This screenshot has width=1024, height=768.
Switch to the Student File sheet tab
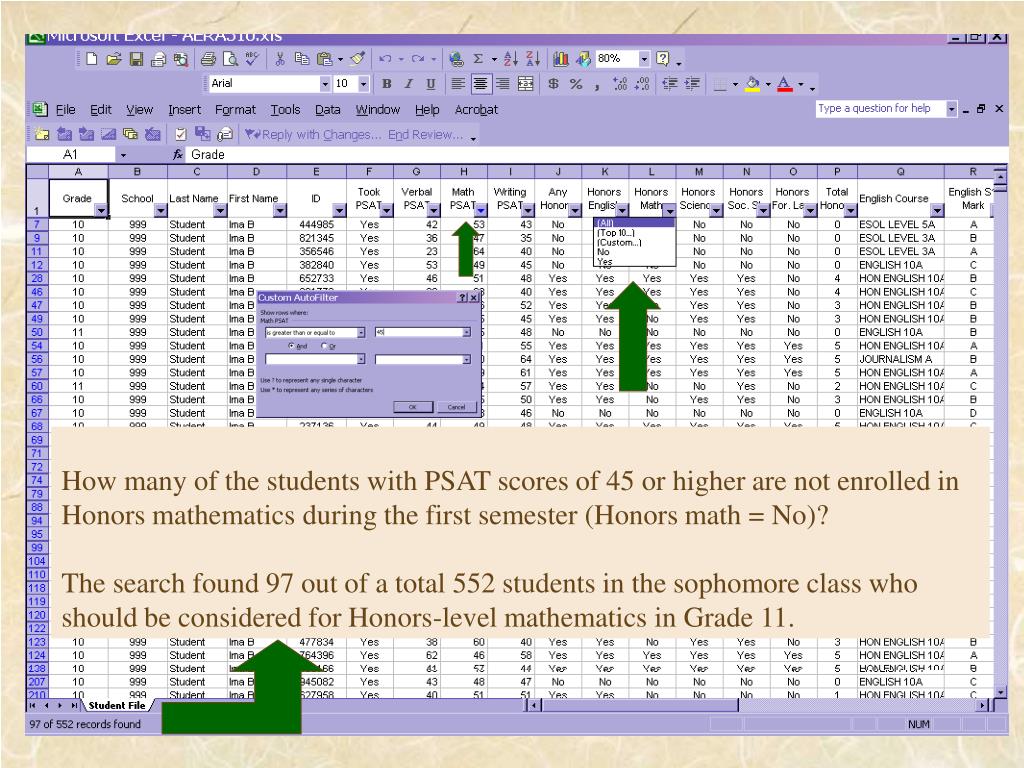(117, 705)
